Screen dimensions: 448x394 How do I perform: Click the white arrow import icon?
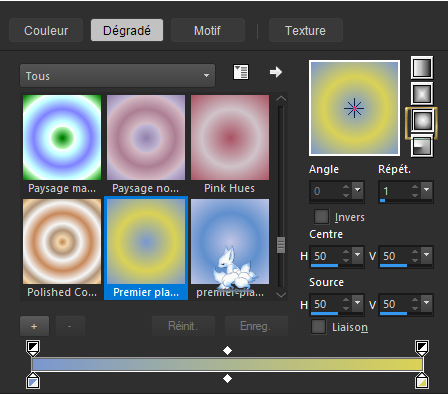click(x=276, y=72)
